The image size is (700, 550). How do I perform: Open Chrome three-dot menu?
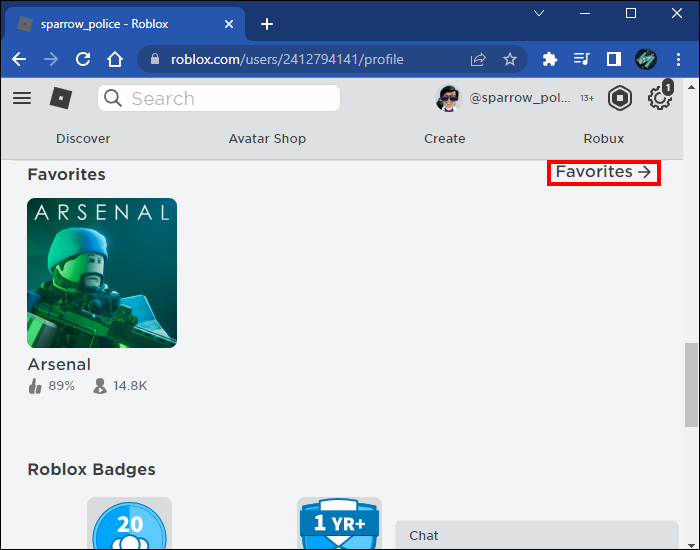(678, 59)
